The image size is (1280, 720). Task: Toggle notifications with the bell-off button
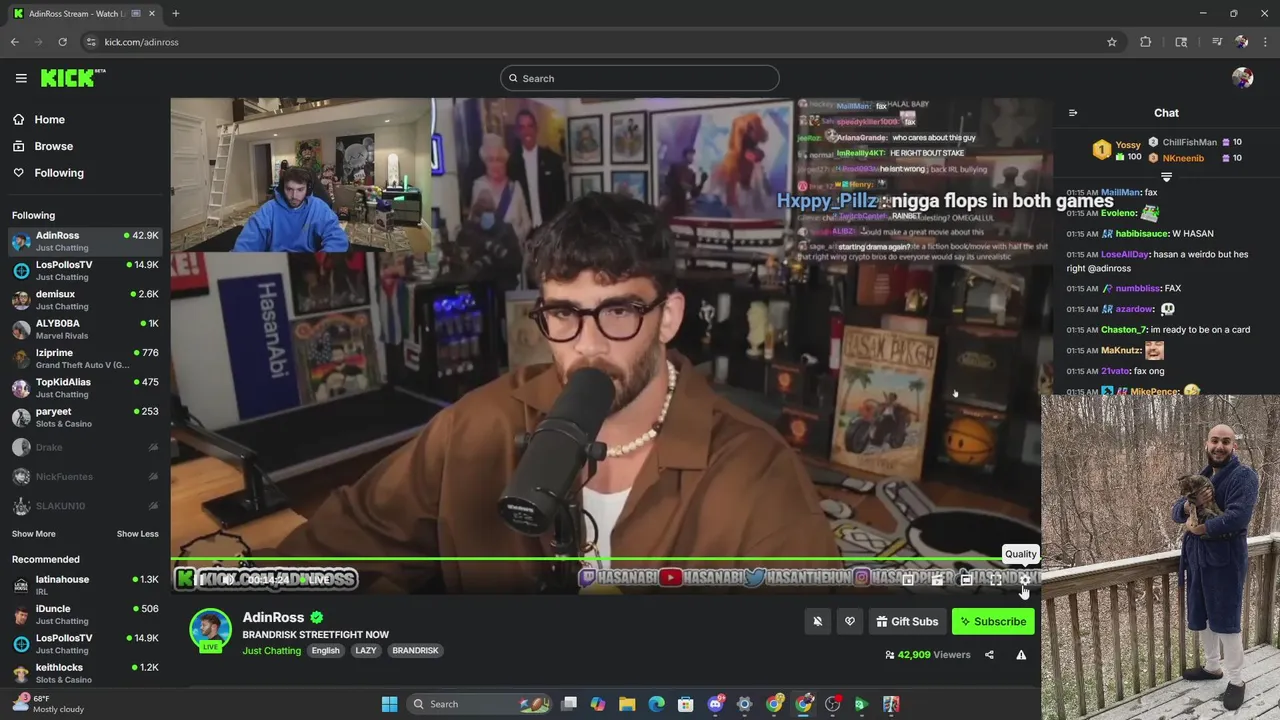pyautogui.click(x=817, y=621)
